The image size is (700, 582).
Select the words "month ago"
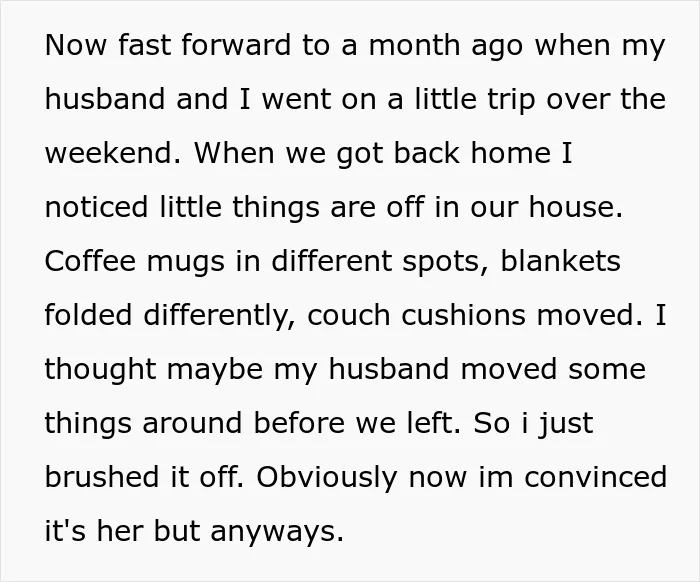pyautogui.click(x=445, y=46)
